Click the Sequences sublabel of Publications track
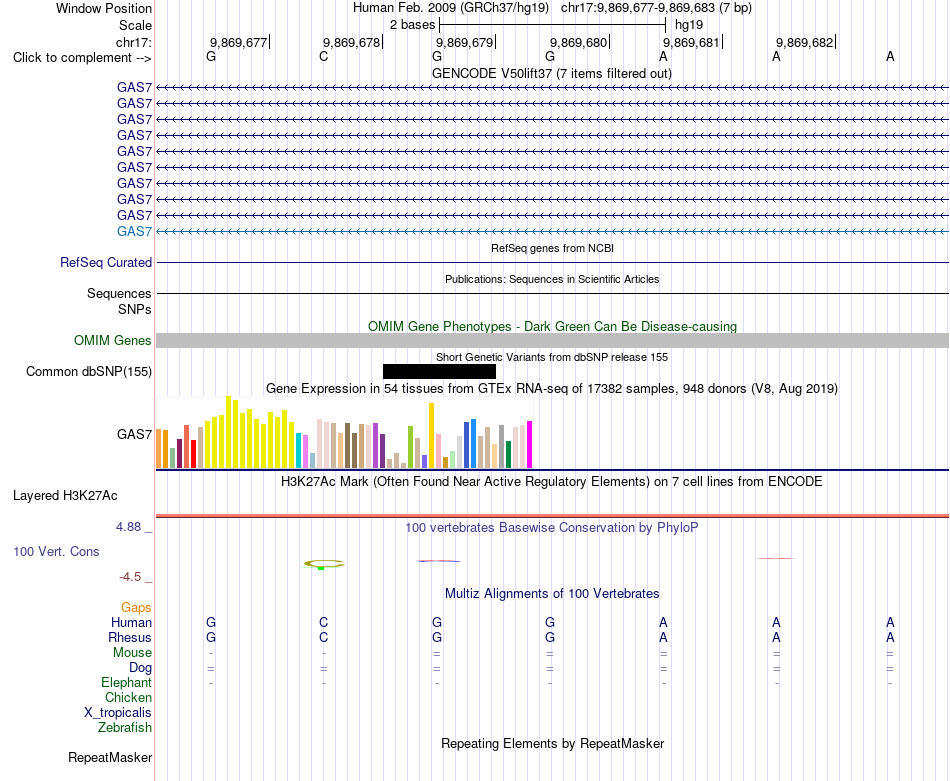 119,293
